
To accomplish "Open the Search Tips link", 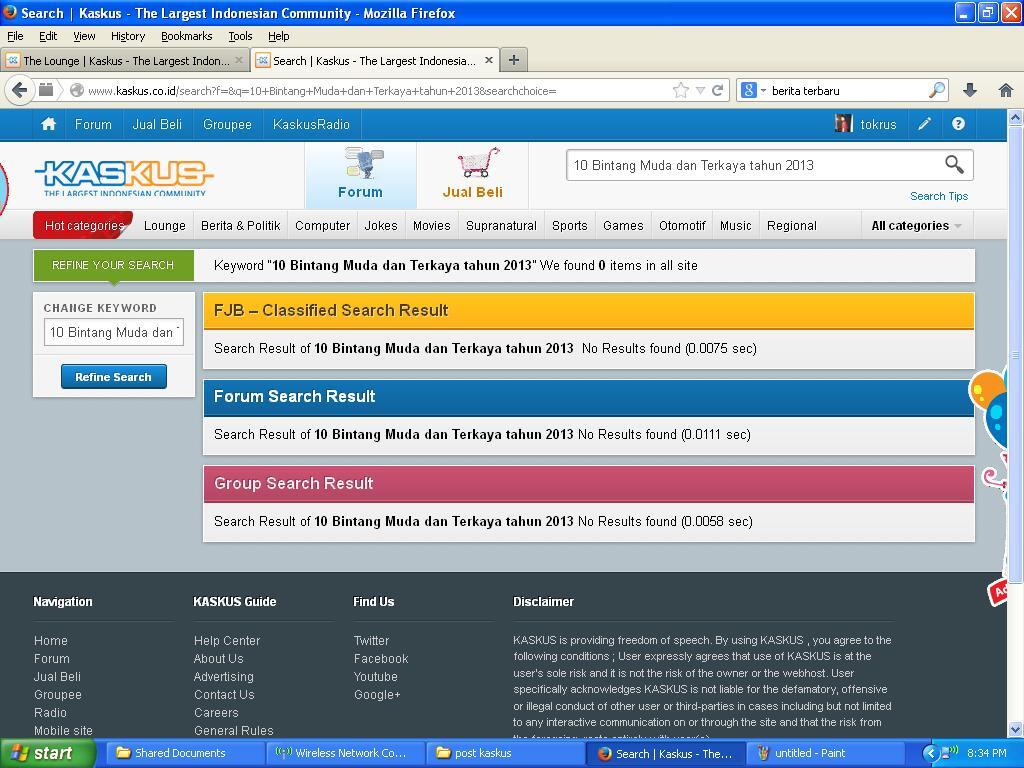I will 938,196.
